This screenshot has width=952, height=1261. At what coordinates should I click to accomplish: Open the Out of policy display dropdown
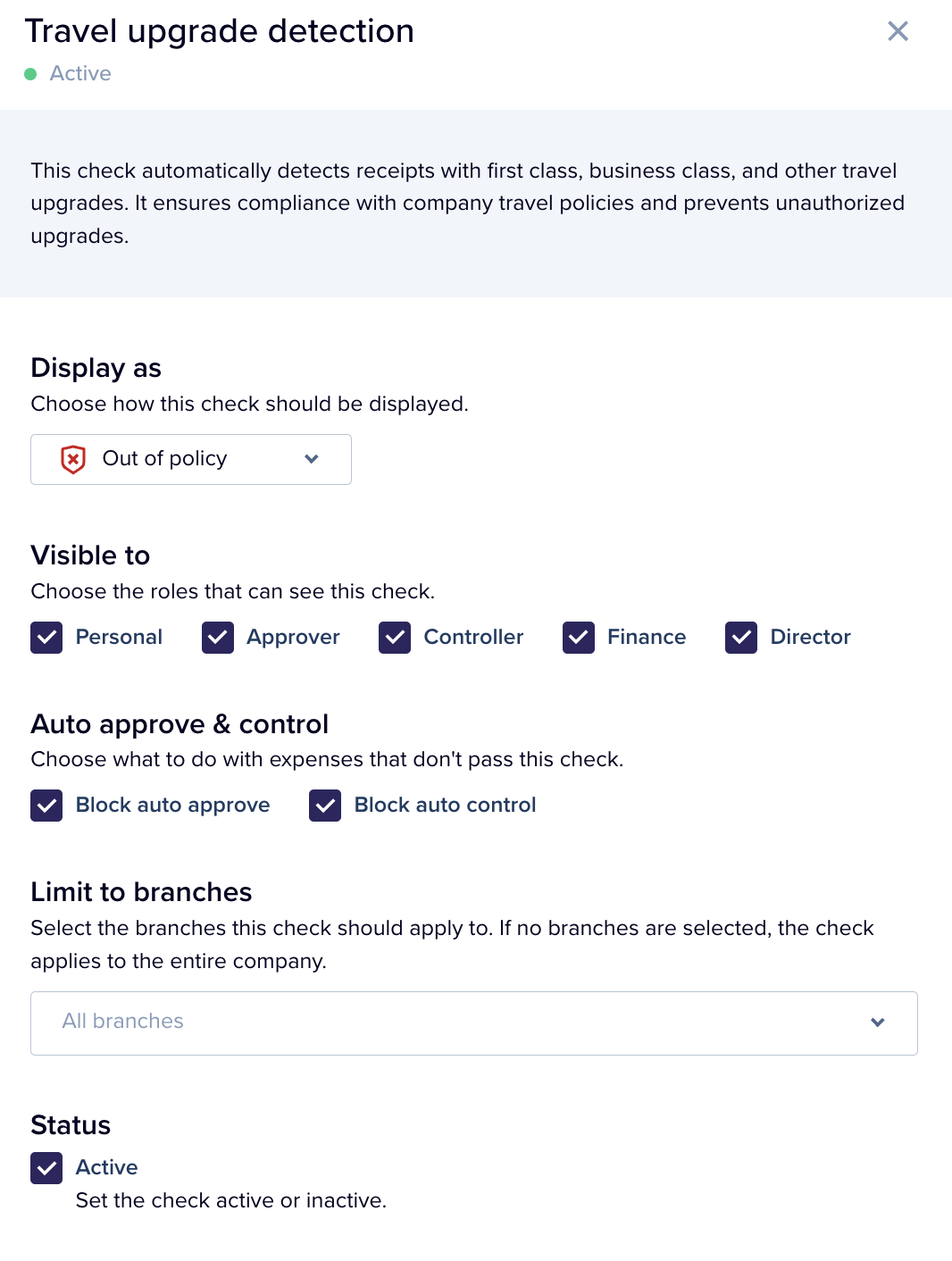[x=190, y=459]
